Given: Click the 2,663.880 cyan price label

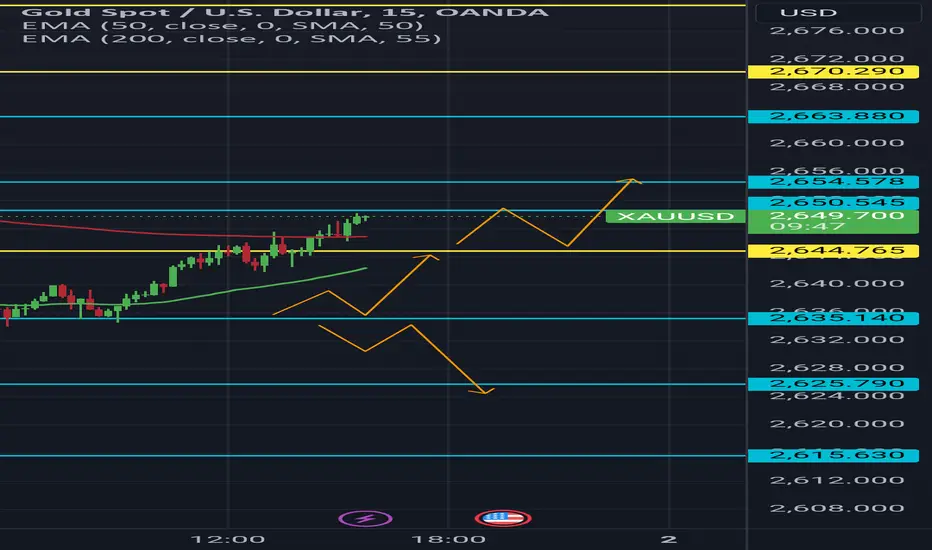Looking at the screenshot, I should pos(833,116).
